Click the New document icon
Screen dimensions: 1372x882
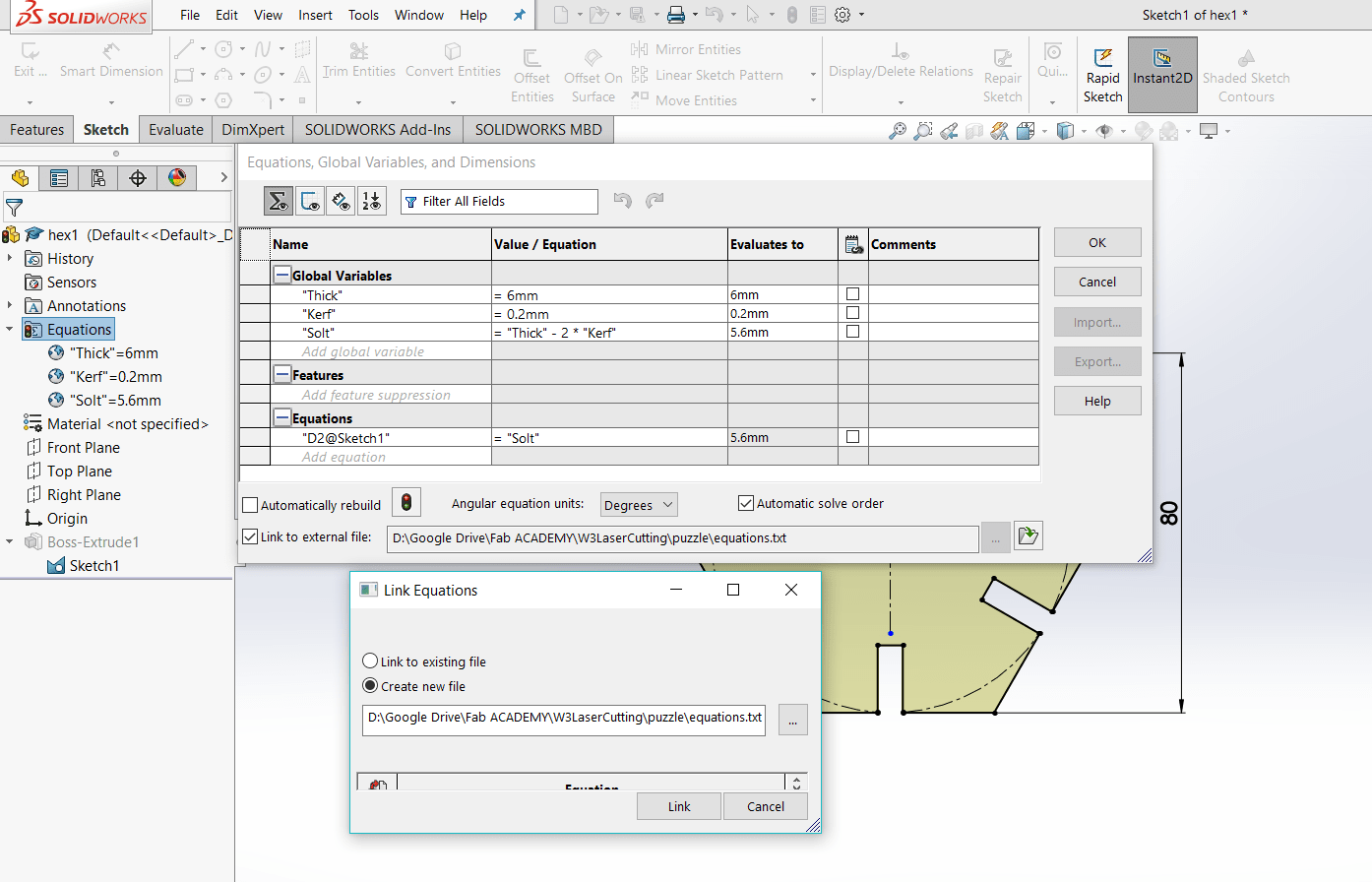(560, 15)
